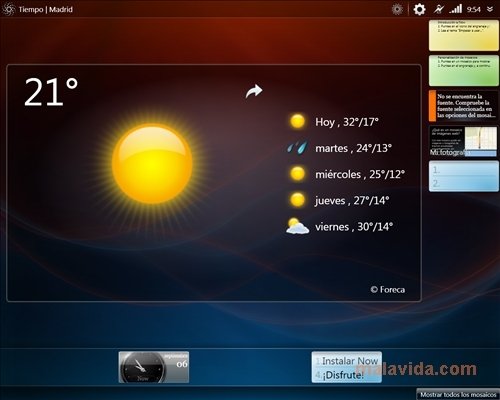Select the jueves forecast entry
Image resolution: width=500 pixels, height=400 pixels.
pyautogui.click(x=339, y=200)
